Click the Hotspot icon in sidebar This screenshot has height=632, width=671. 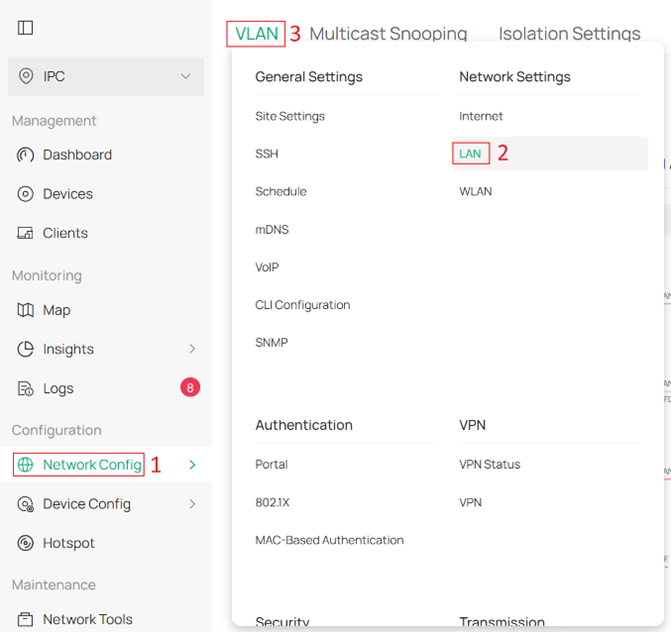(x=25, y=543)
